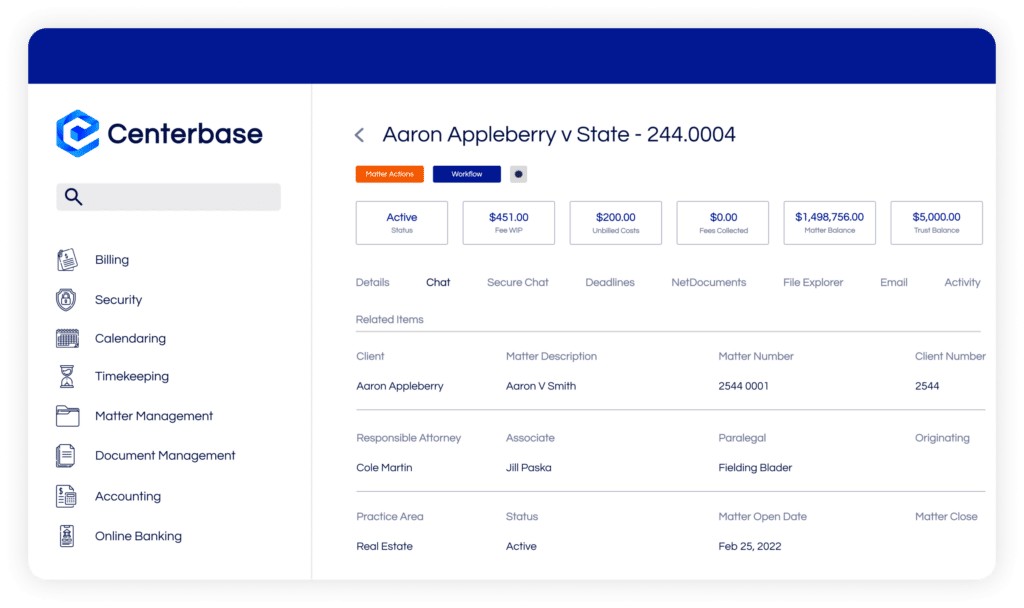Viewport: 1024px width, 608px height.
Task: Click the circular status indicator beside Workflow
Action: pos(518,173)
